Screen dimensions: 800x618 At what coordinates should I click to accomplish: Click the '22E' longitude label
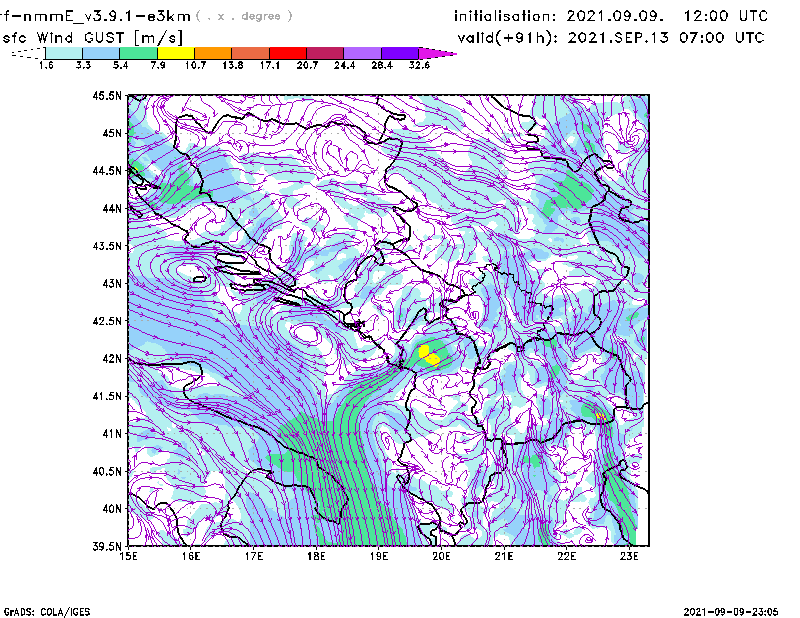[566, 556]
